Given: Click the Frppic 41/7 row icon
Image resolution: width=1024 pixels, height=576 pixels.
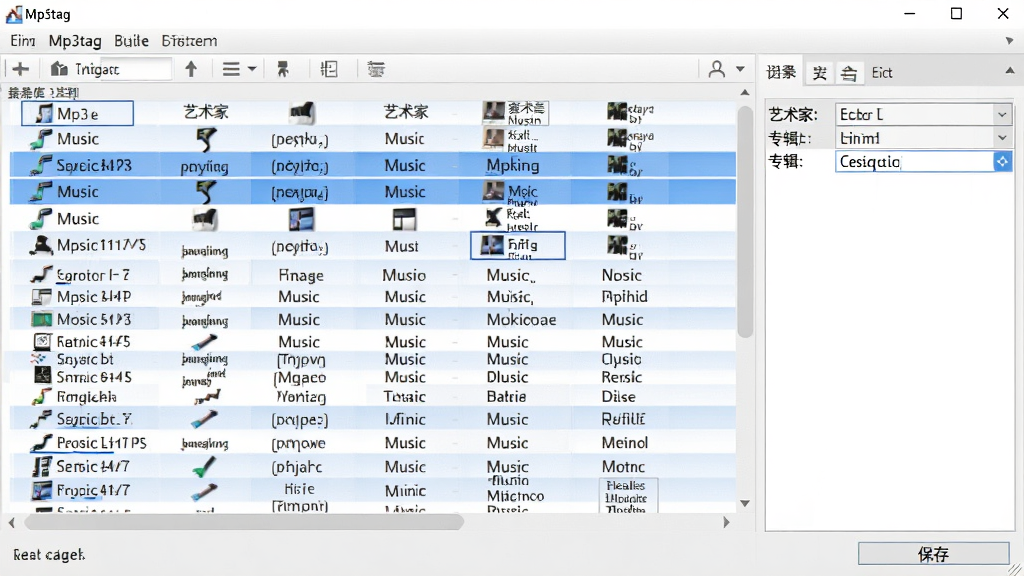Looking at the screenshot, I should click(x=42, y=490).
